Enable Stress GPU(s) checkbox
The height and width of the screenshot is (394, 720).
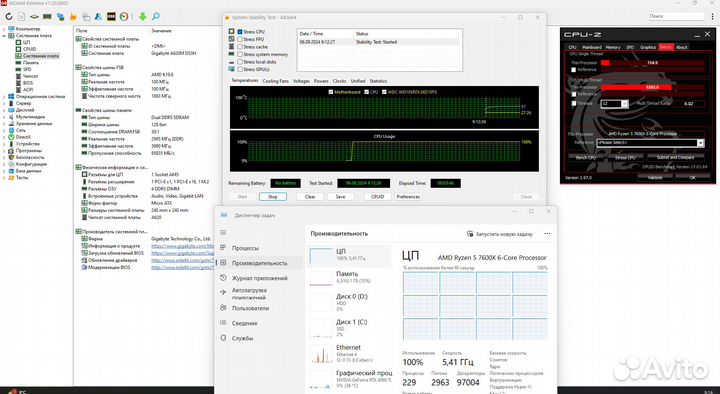[240, 69]
